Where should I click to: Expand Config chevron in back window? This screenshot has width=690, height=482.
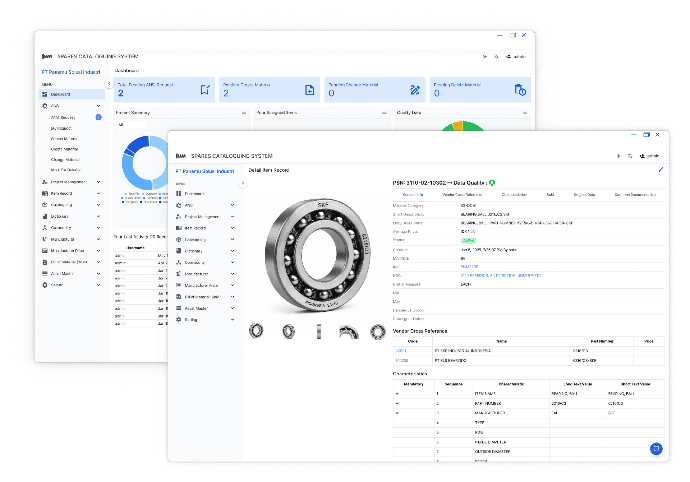pyautogui.click(x=99, y=285)
